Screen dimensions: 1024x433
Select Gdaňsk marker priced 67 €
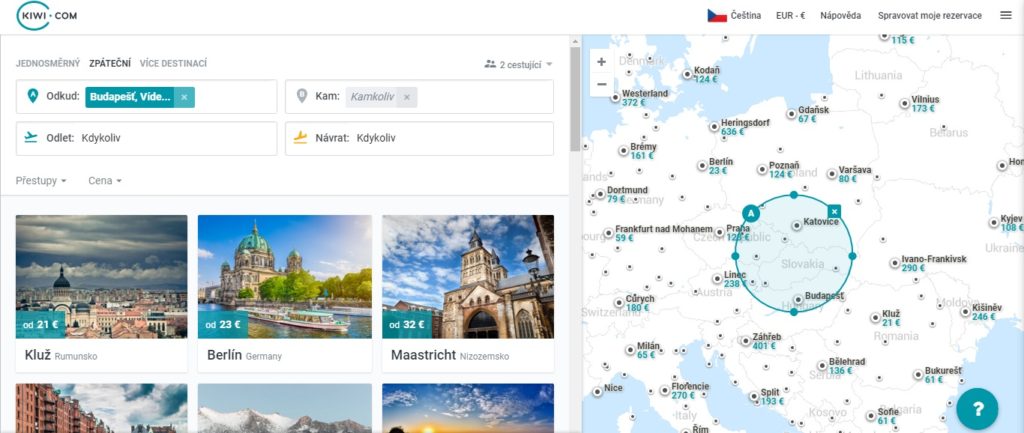[792, 114]
